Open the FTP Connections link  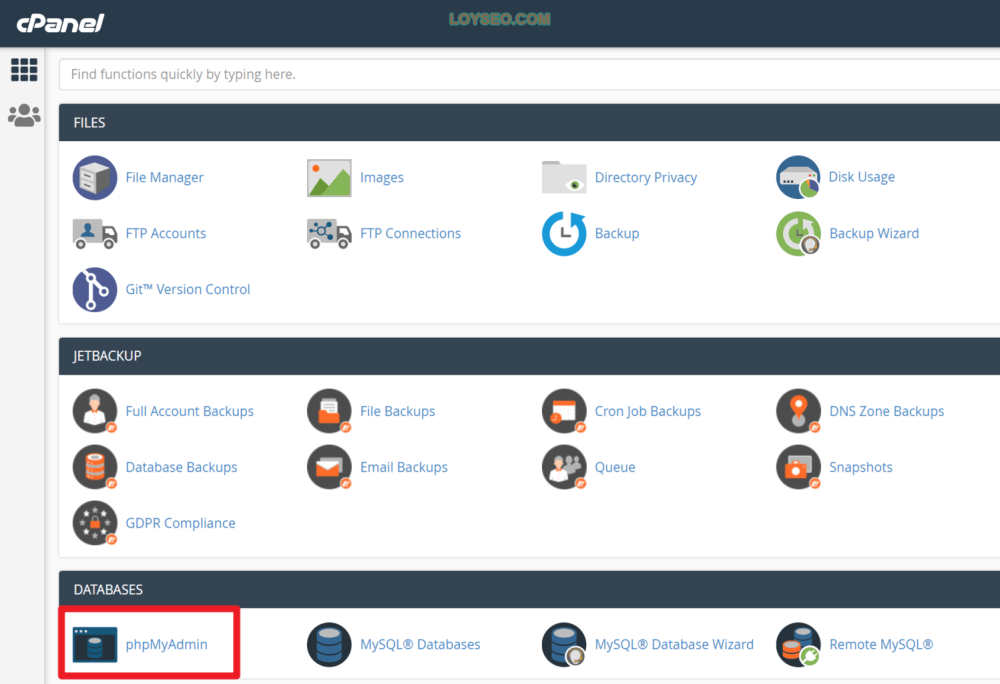point(410,233)
